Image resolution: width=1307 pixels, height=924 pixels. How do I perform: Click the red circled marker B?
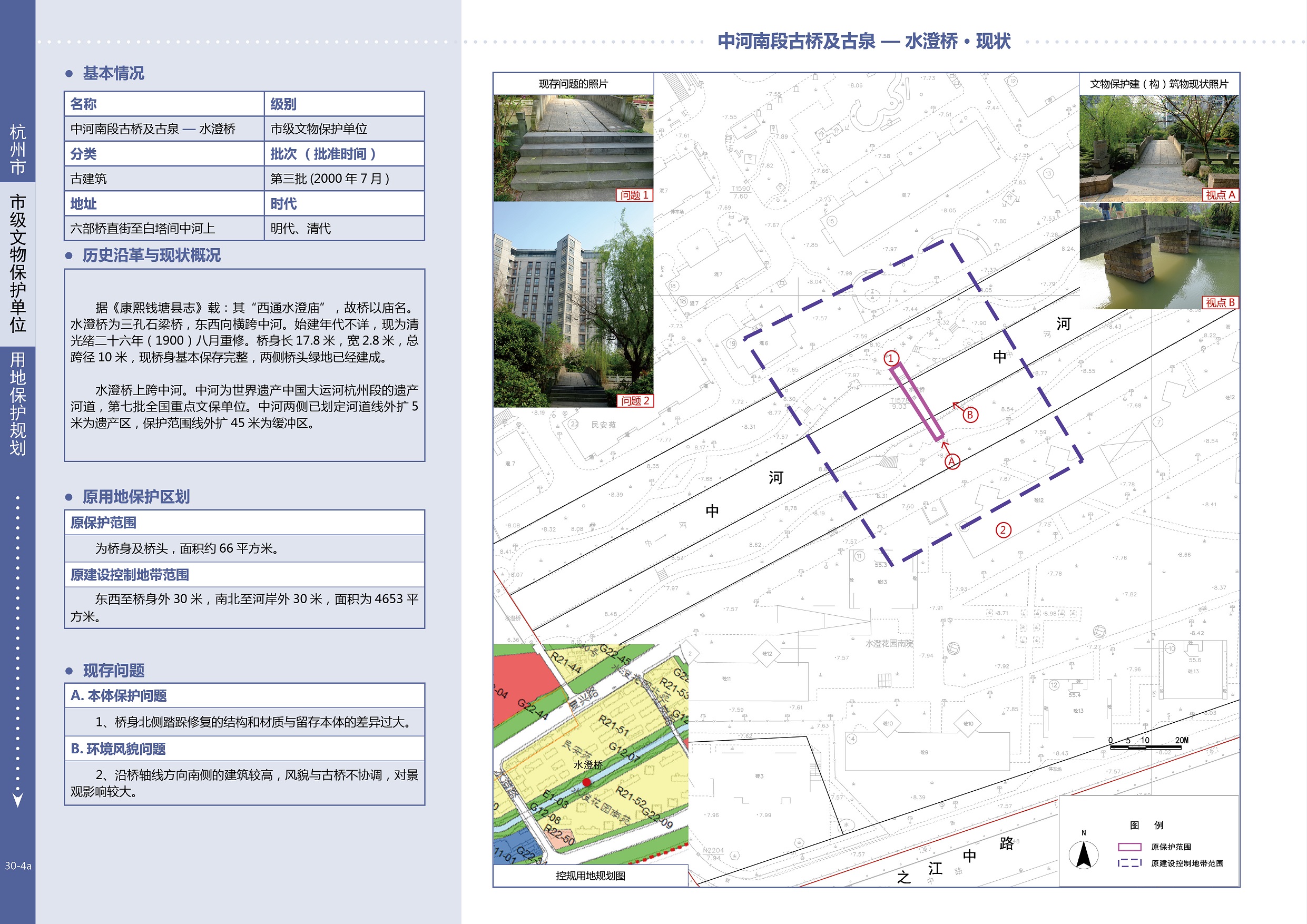pyautogui.click(x=970, y=415)
